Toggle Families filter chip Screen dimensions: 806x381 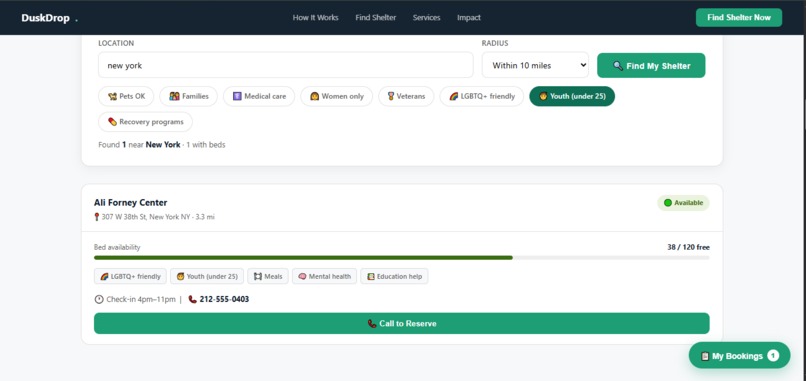pos(189,96)
